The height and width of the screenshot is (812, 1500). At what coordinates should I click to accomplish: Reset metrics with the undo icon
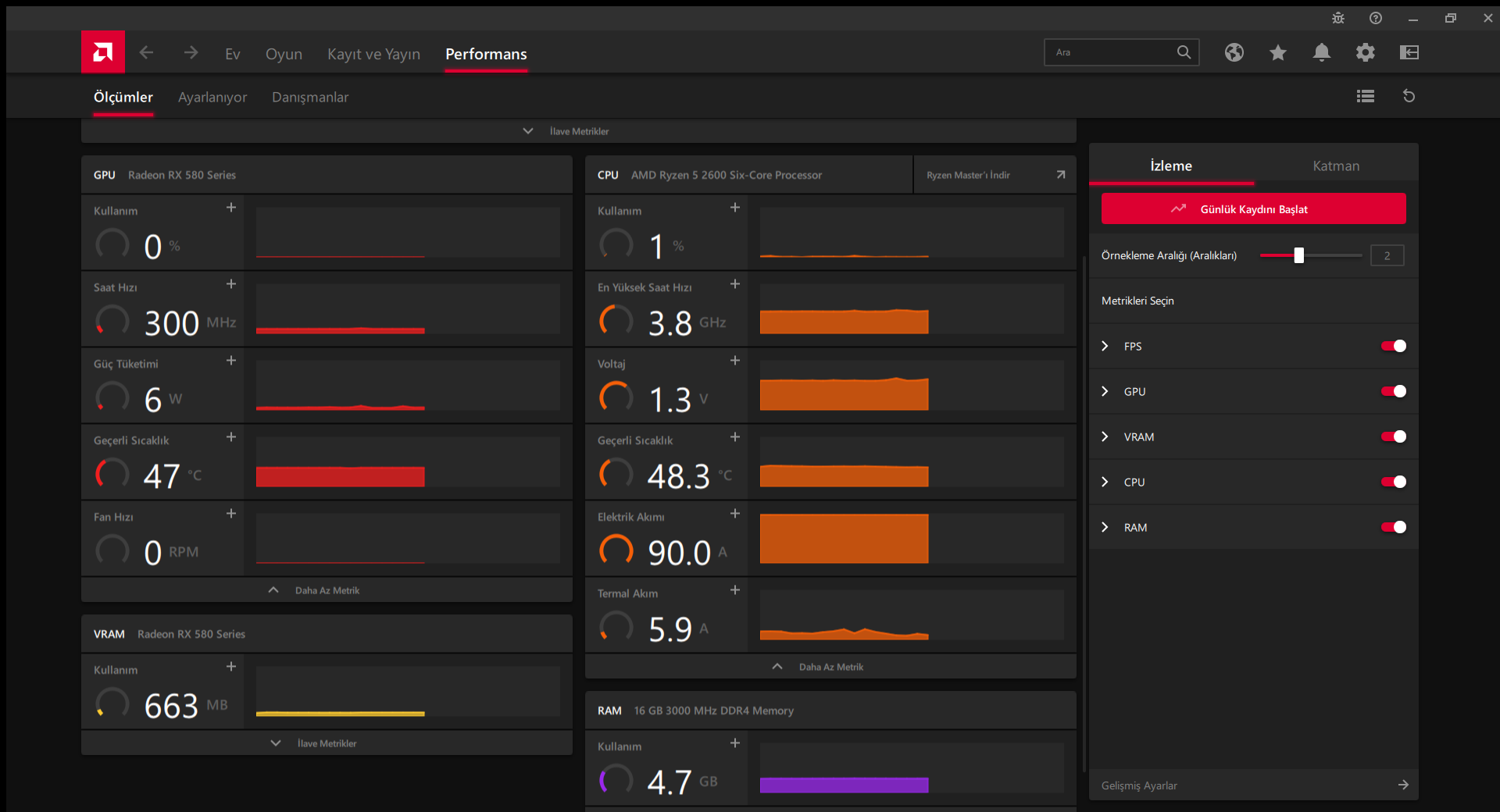[x=1409, y=96]
